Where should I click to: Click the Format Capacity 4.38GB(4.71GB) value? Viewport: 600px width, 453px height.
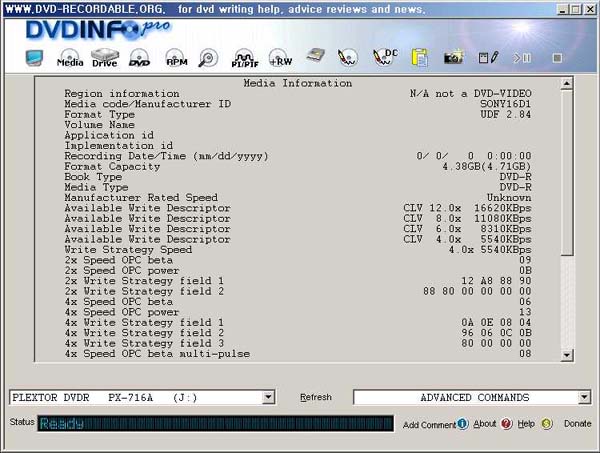coord(487,166)
